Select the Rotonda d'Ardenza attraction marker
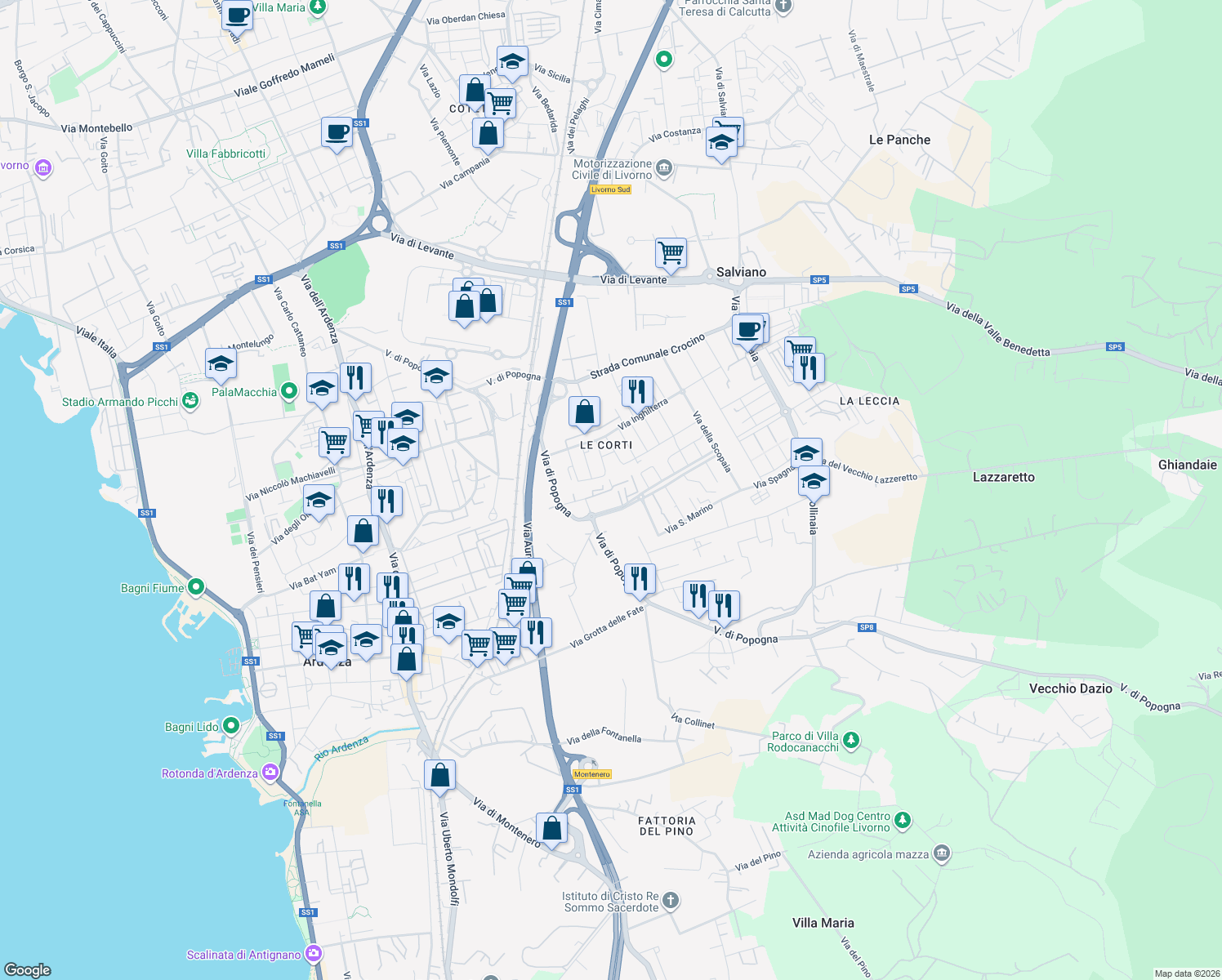This screenshot has width=1222, height=980. pyautogui.click(x=270, y=771)
